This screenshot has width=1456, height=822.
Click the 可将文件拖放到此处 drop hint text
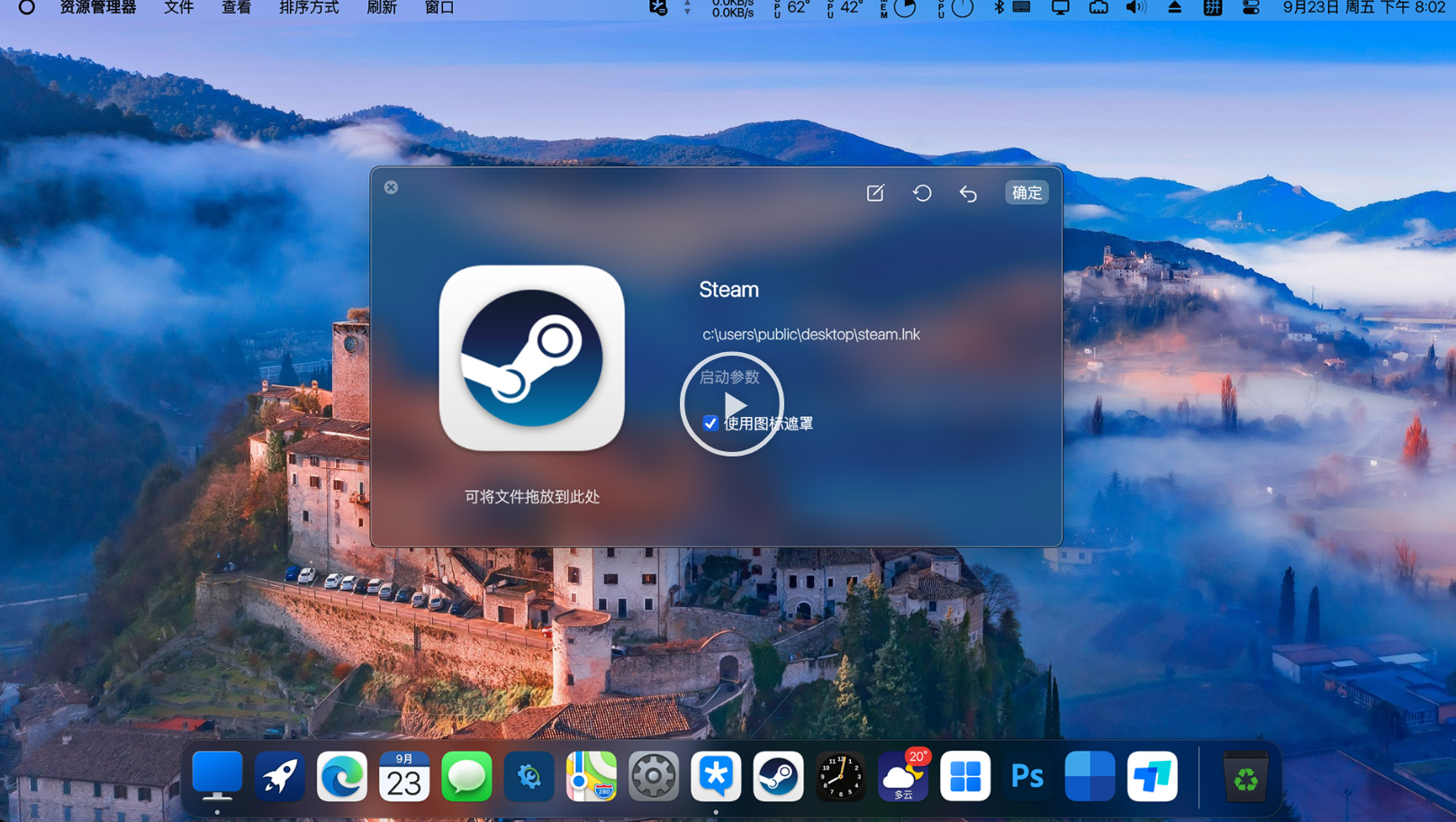point(531,497)
